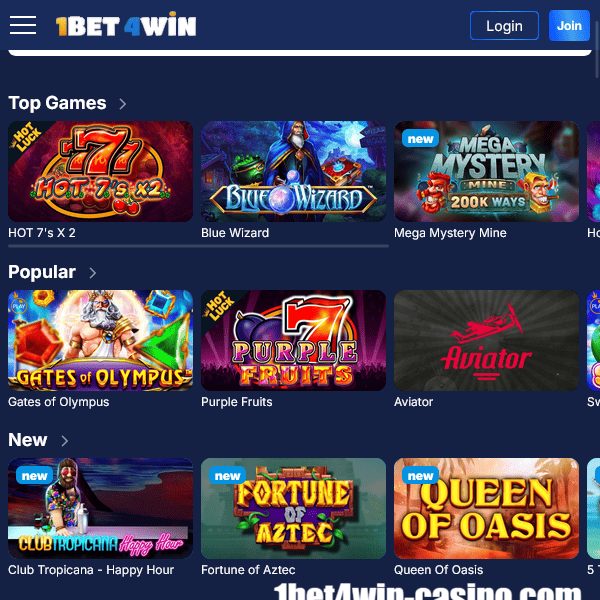Open the hamburger menu icon
The width and height of the screenshot is (600, 600).
(23, 25)
